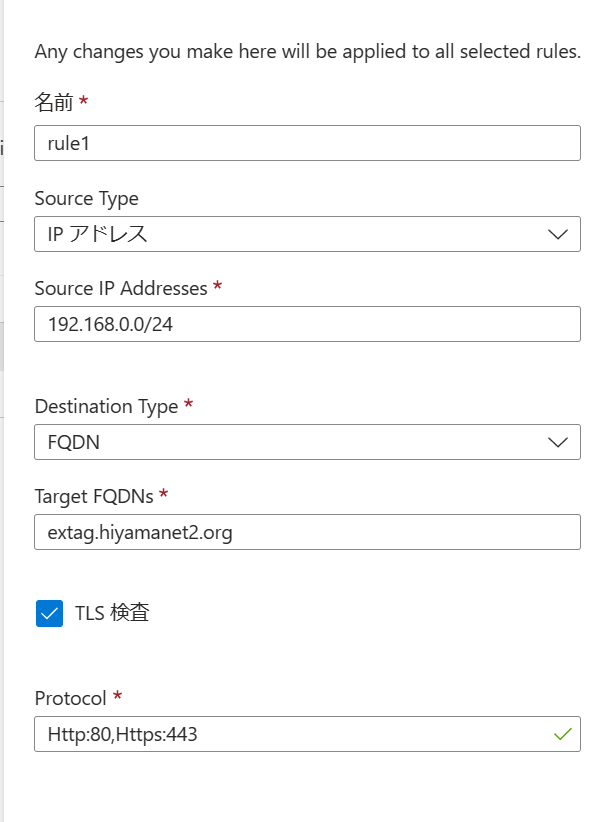The width and height of the screenshot is (598, 822).
Task: Click the Destination Type field label
Action: [x=107, y=405]
